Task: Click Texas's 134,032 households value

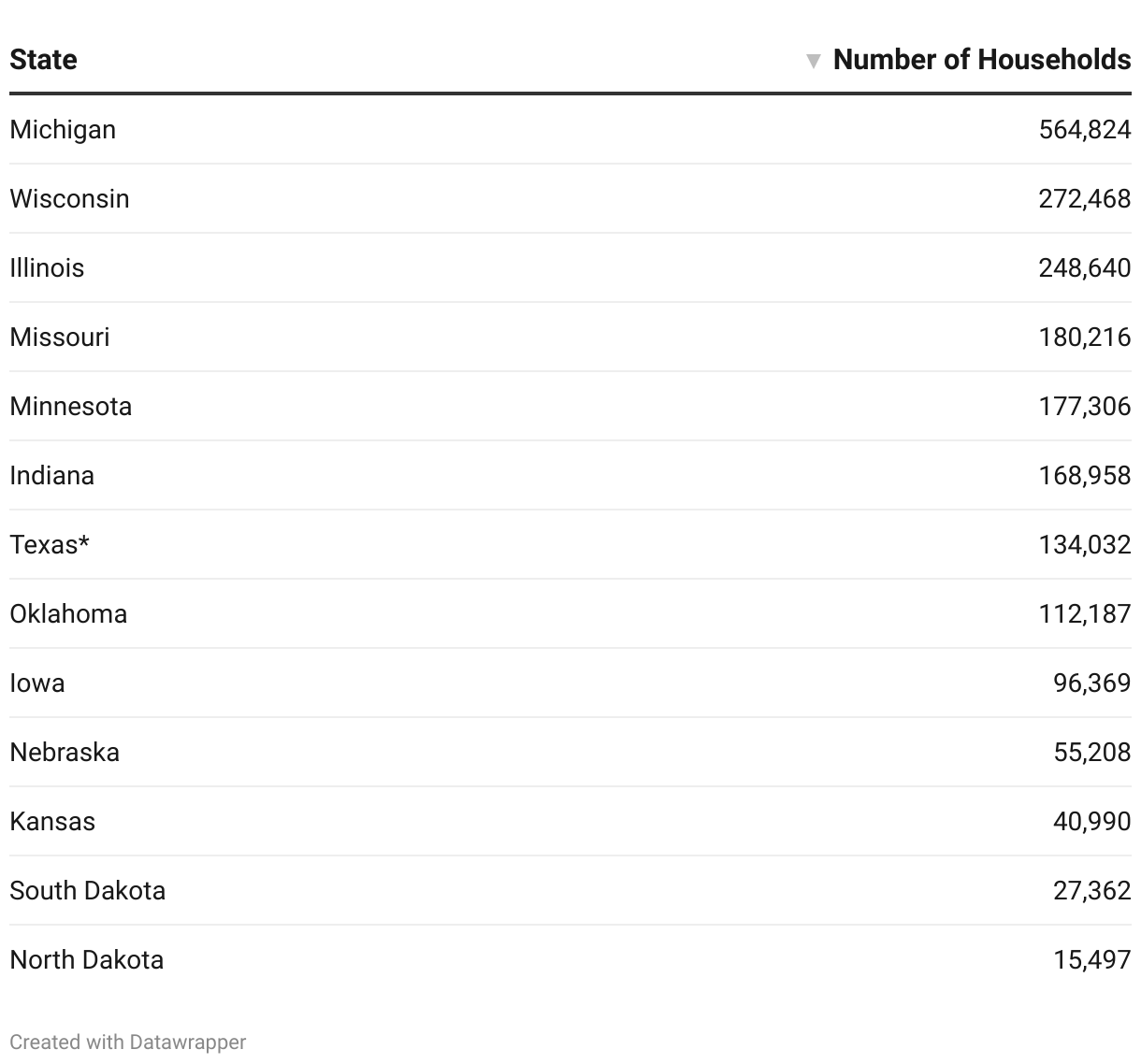Action: point(1084,544)
